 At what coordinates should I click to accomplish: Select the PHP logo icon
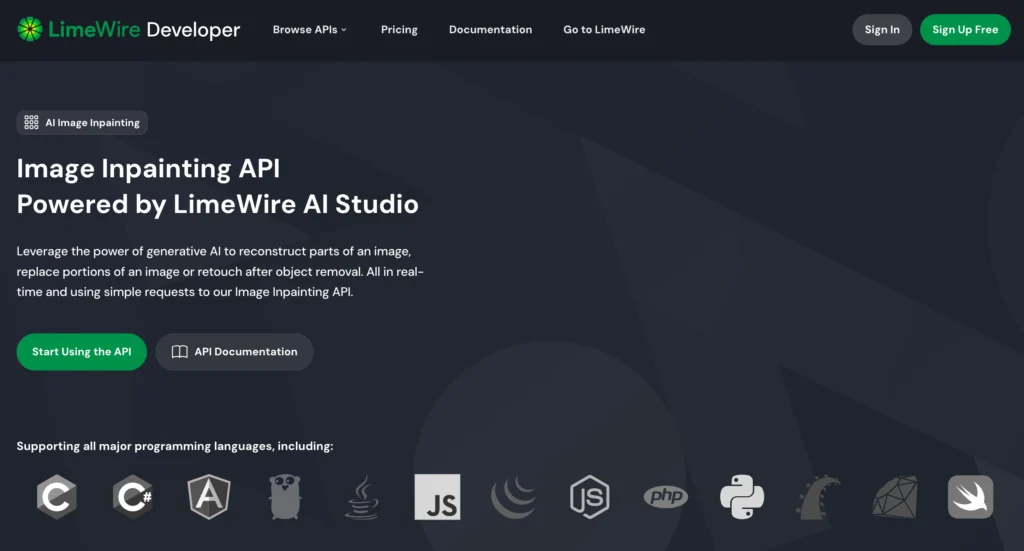click(x=665, y=497)
